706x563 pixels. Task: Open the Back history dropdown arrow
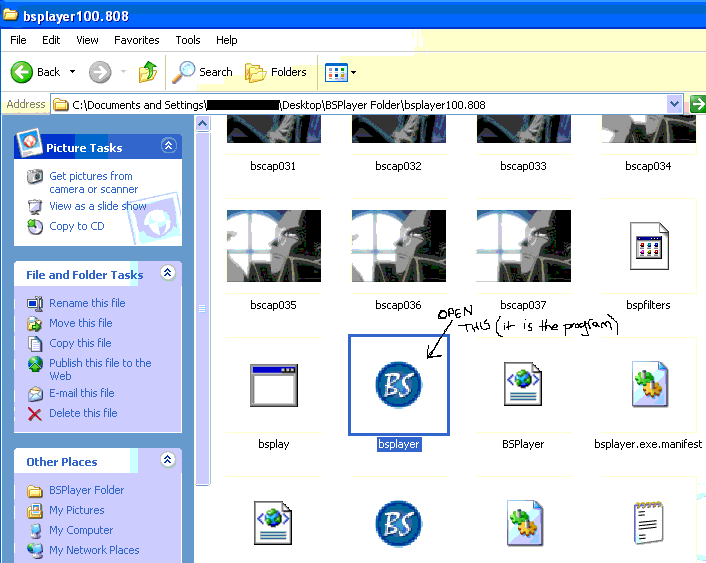pyautogui.click(x=72, y=72)
